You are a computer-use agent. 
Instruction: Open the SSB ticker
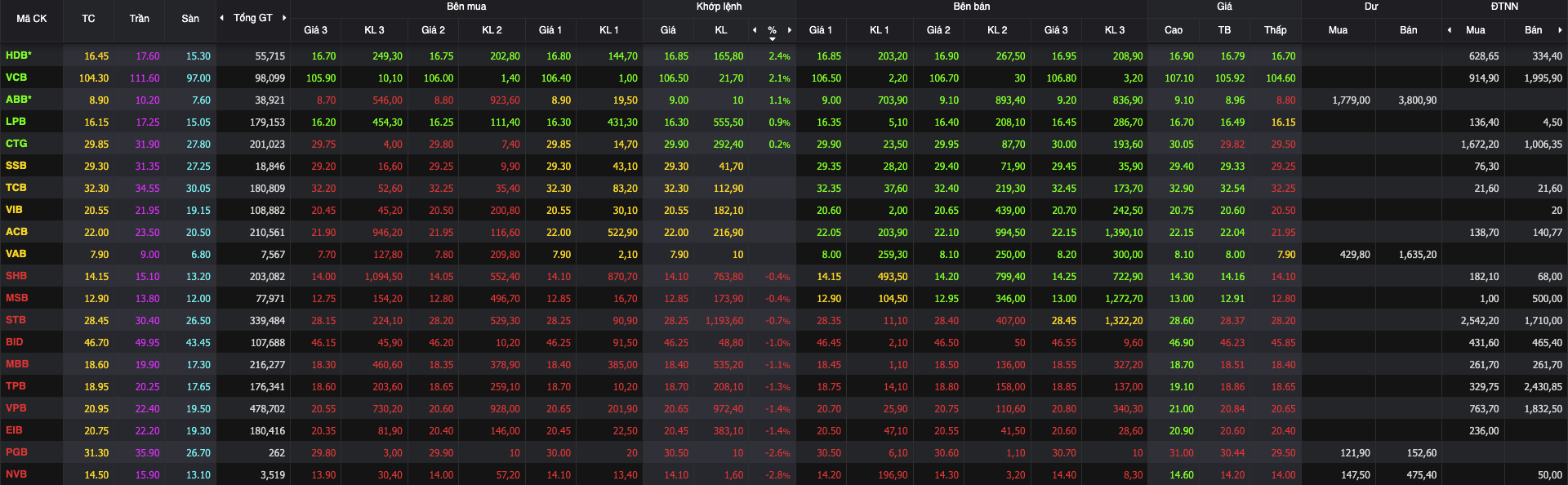(16, 166)
